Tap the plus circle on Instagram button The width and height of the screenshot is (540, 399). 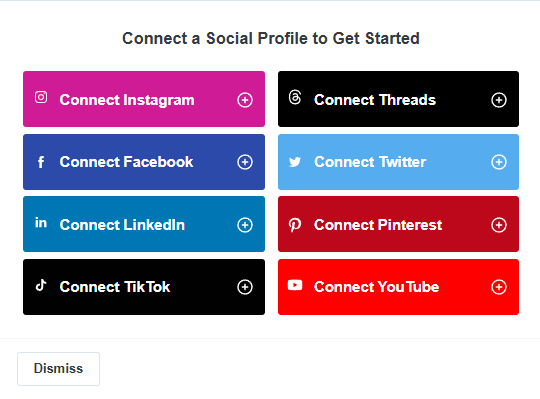click(245, 100)
